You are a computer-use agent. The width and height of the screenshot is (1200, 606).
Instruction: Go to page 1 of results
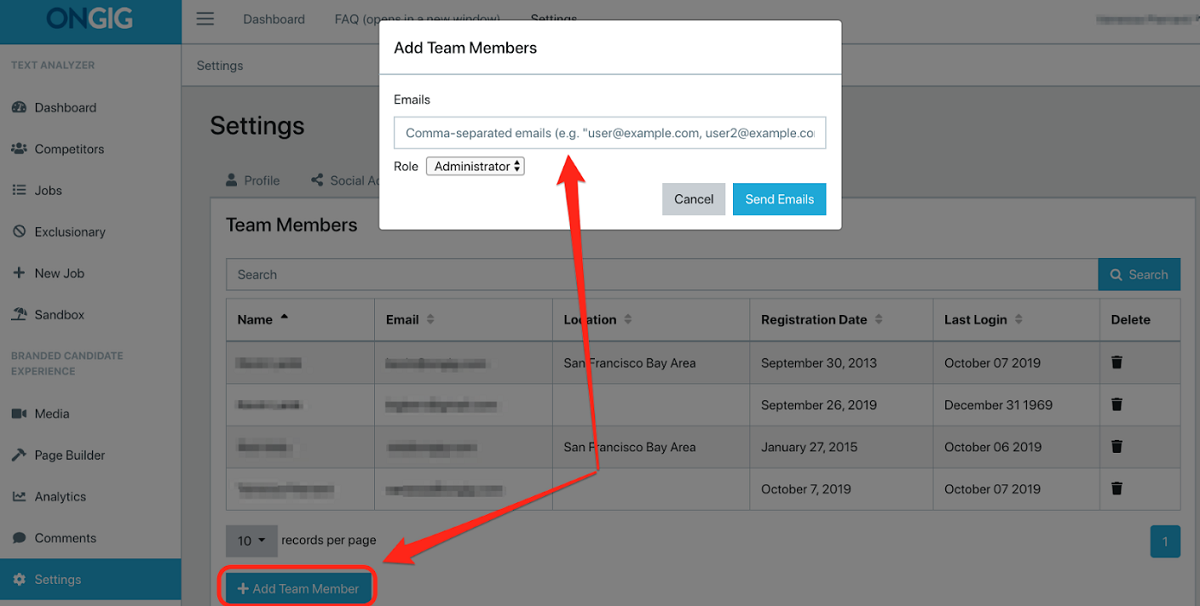[x=1165, y=541]
